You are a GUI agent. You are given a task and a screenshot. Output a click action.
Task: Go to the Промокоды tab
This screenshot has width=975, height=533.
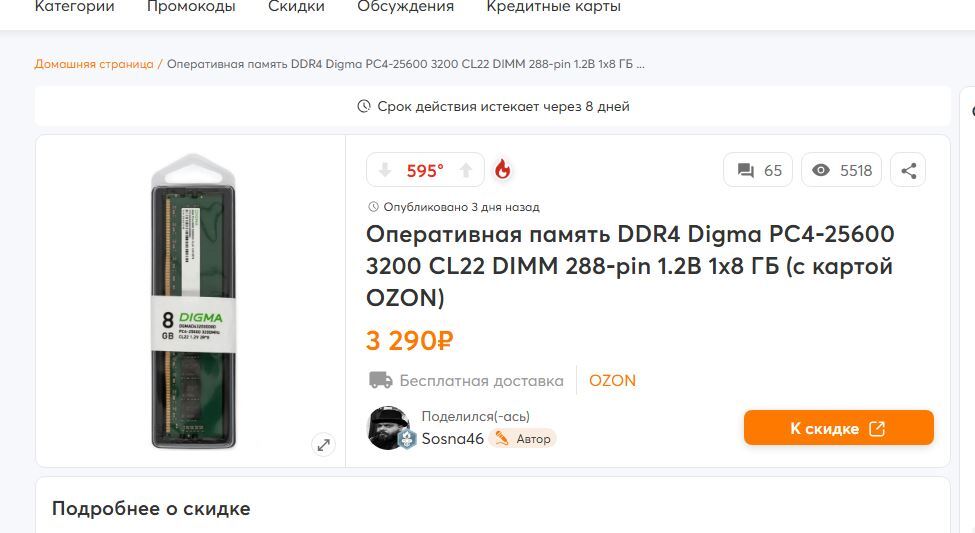pos(191,7)
